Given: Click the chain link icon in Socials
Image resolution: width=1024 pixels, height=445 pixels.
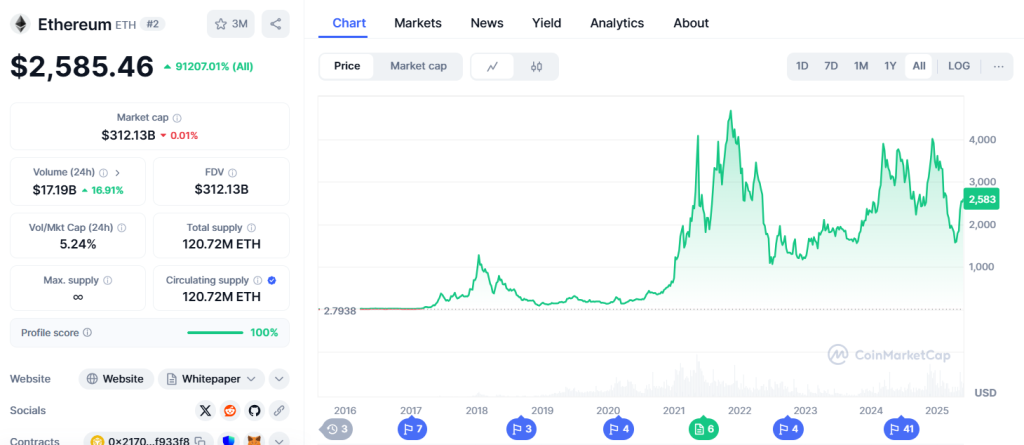Looking at the screenshot, I should click(279, 410).
